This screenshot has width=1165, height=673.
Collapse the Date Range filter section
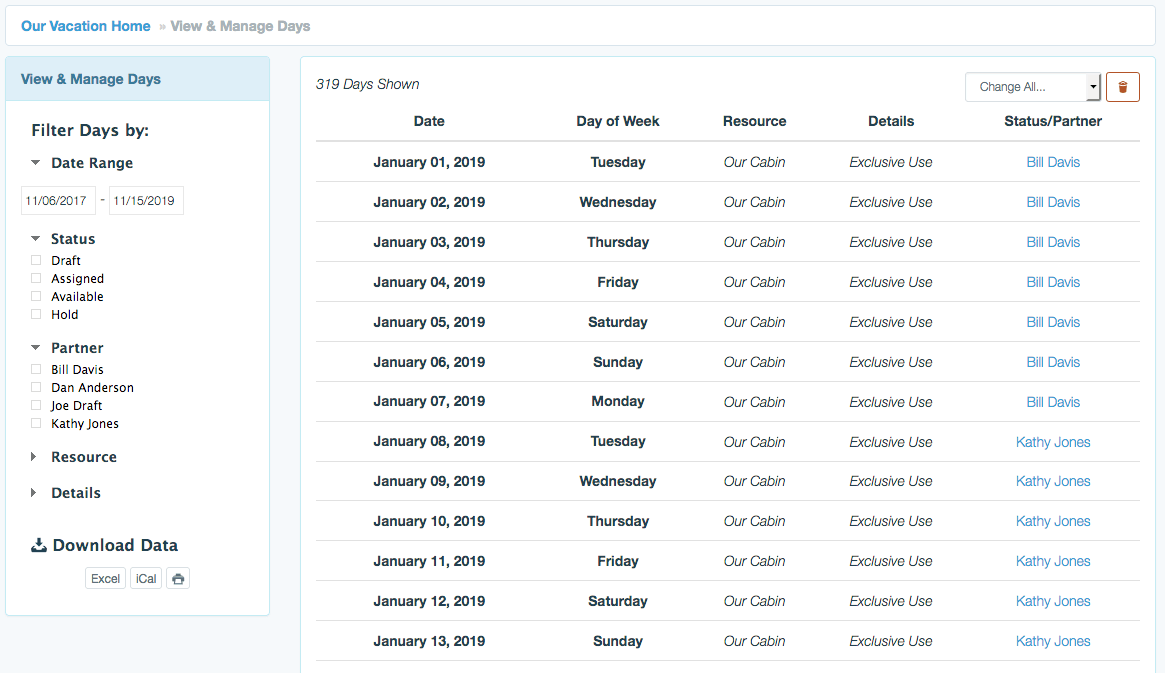point(35,163)
